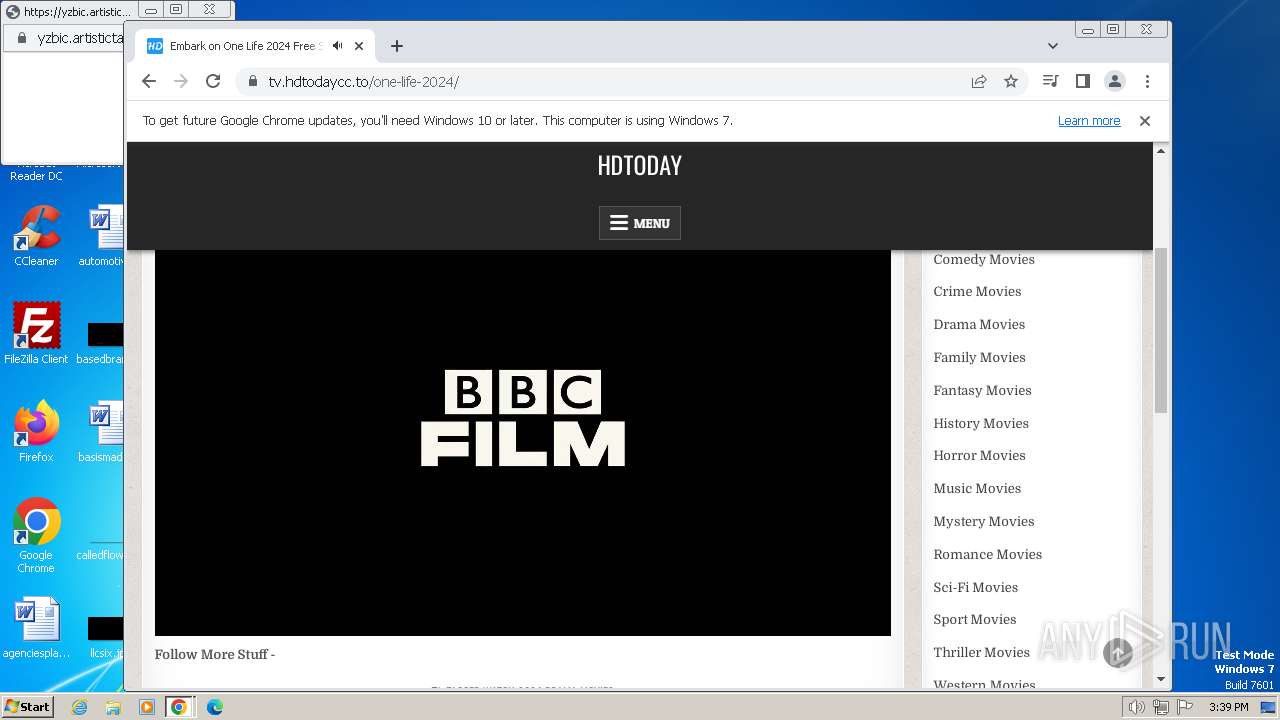This screenshot has height=720, width=1280.
Task: Open Drama Movies category
Action: coord(979,324)
